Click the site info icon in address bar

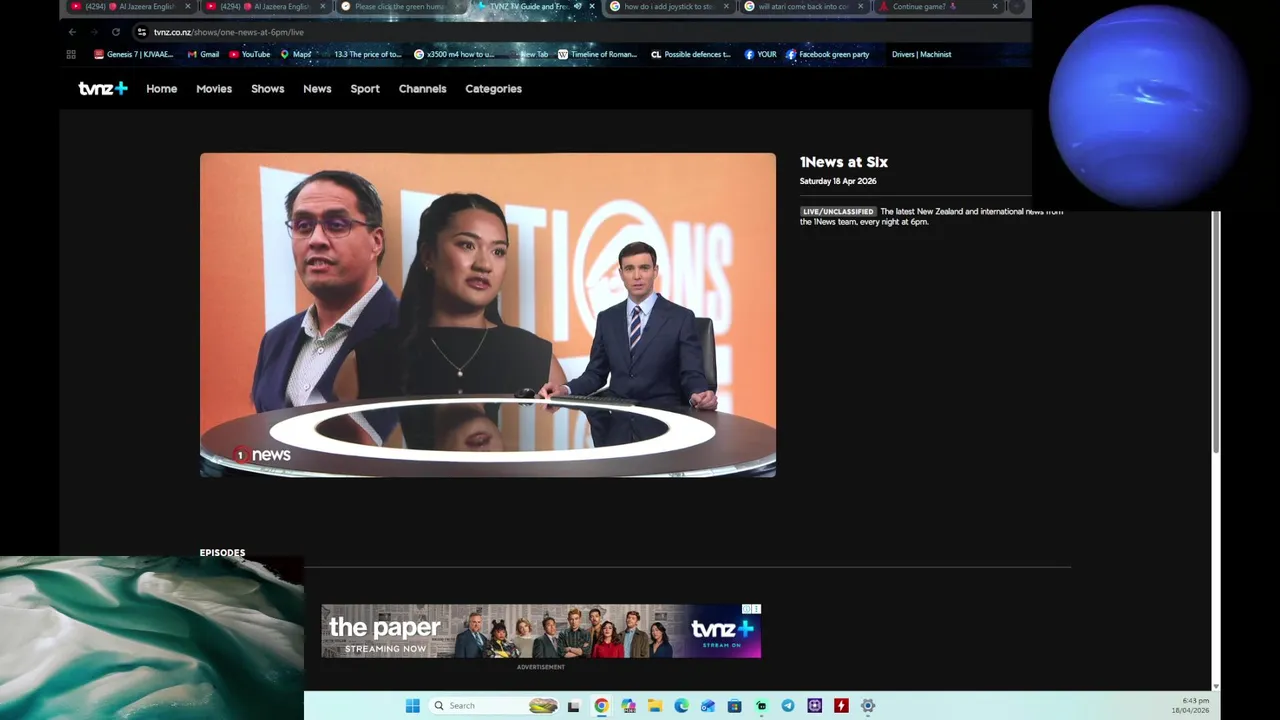point(141,32)
